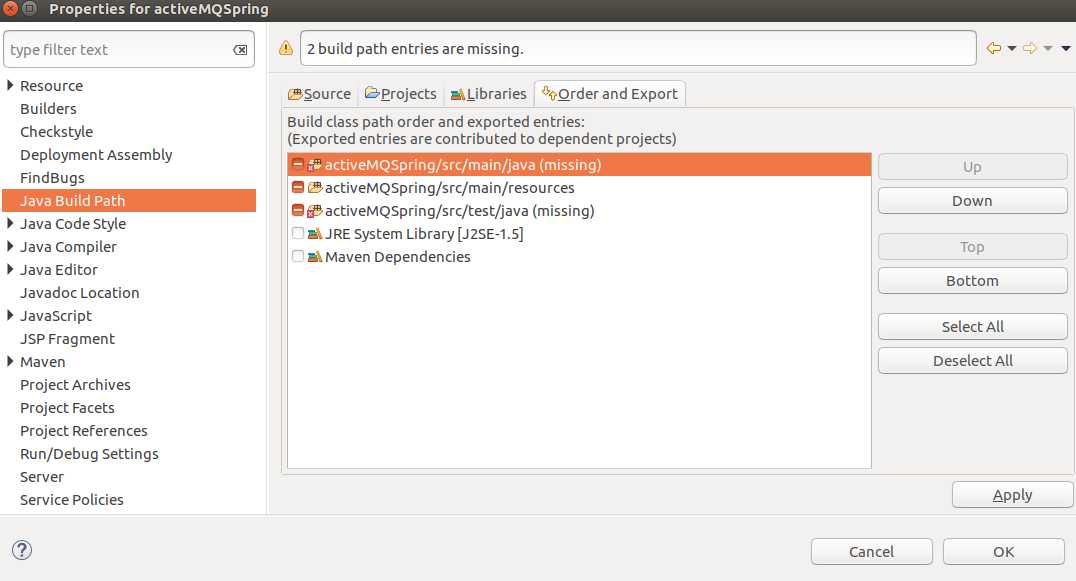Click the Deselect All button
Screen dimensions: 1076x581
(972, 361)
